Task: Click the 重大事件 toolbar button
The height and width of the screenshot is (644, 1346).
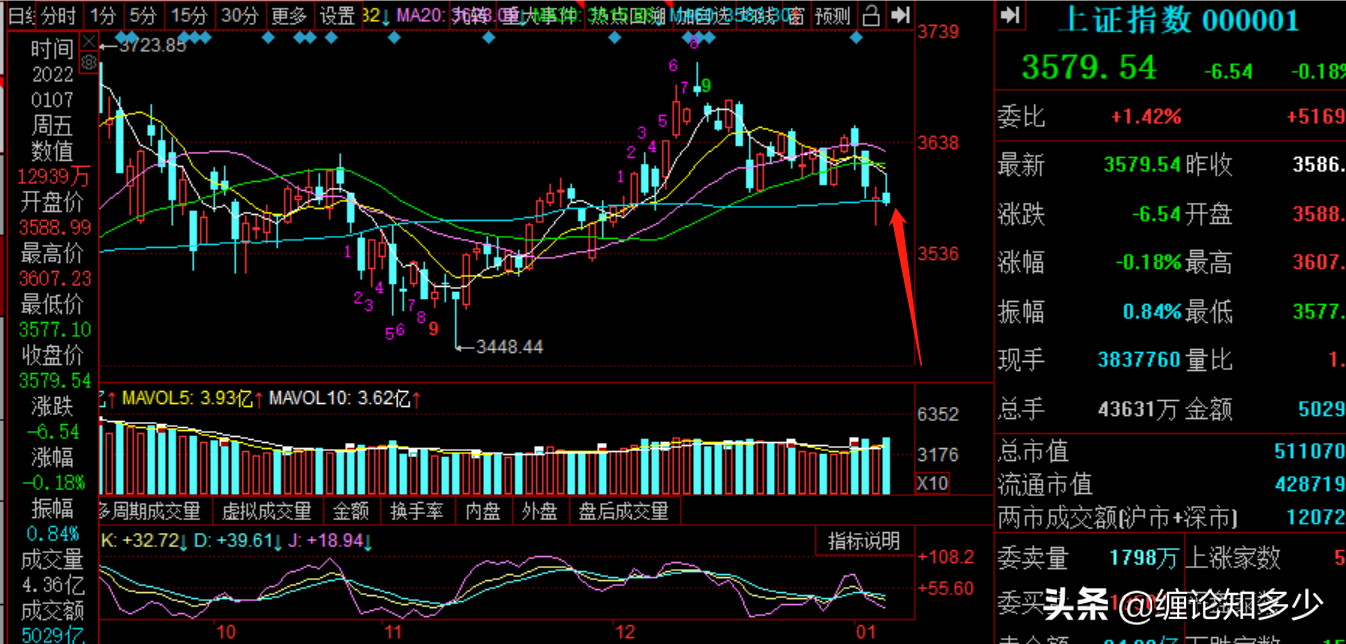Action: (540, 16)
